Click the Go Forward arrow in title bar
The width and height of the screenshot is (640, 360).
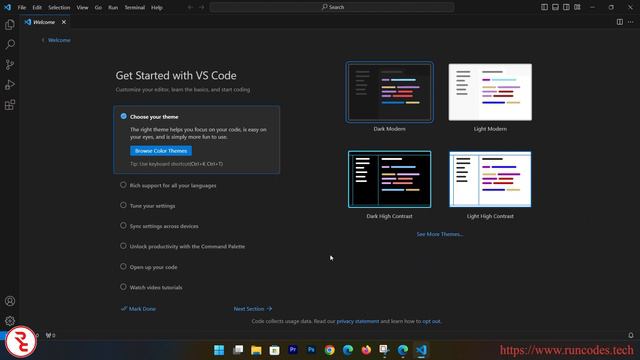[201, 7]
